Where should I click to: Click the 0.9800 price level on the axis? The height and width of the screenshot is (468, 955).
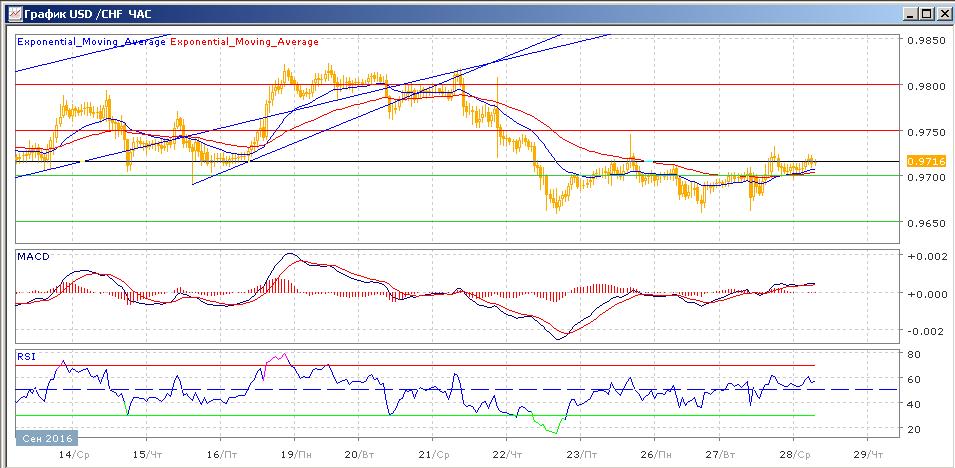(926, 86)
